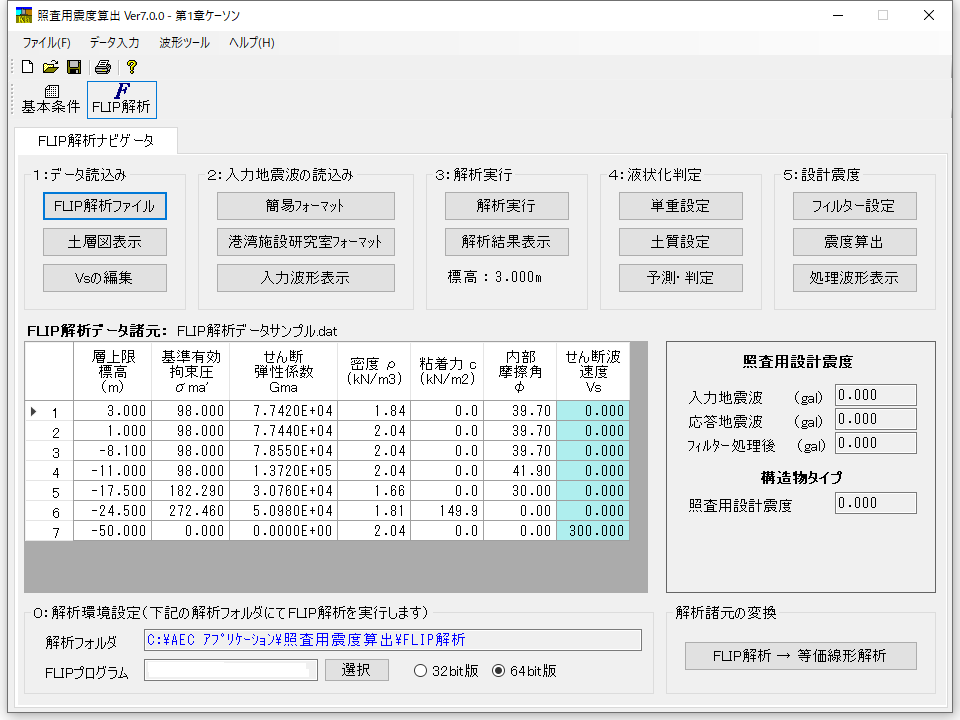Viewport: 960px width, 720px height.
Task: Click cell 7.7420E+04 in Gma column
Action: 283,411
